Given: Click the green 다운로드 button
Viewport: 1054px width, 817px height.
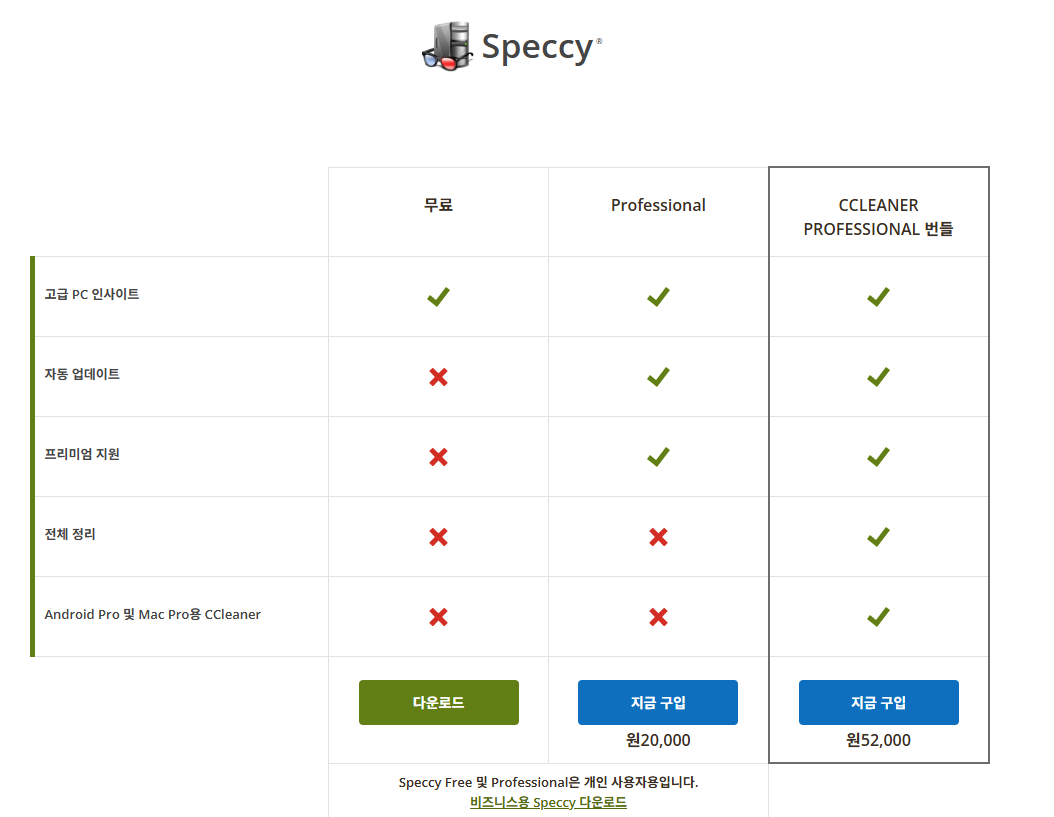Looking at the screenshot, I should (438, 702).
